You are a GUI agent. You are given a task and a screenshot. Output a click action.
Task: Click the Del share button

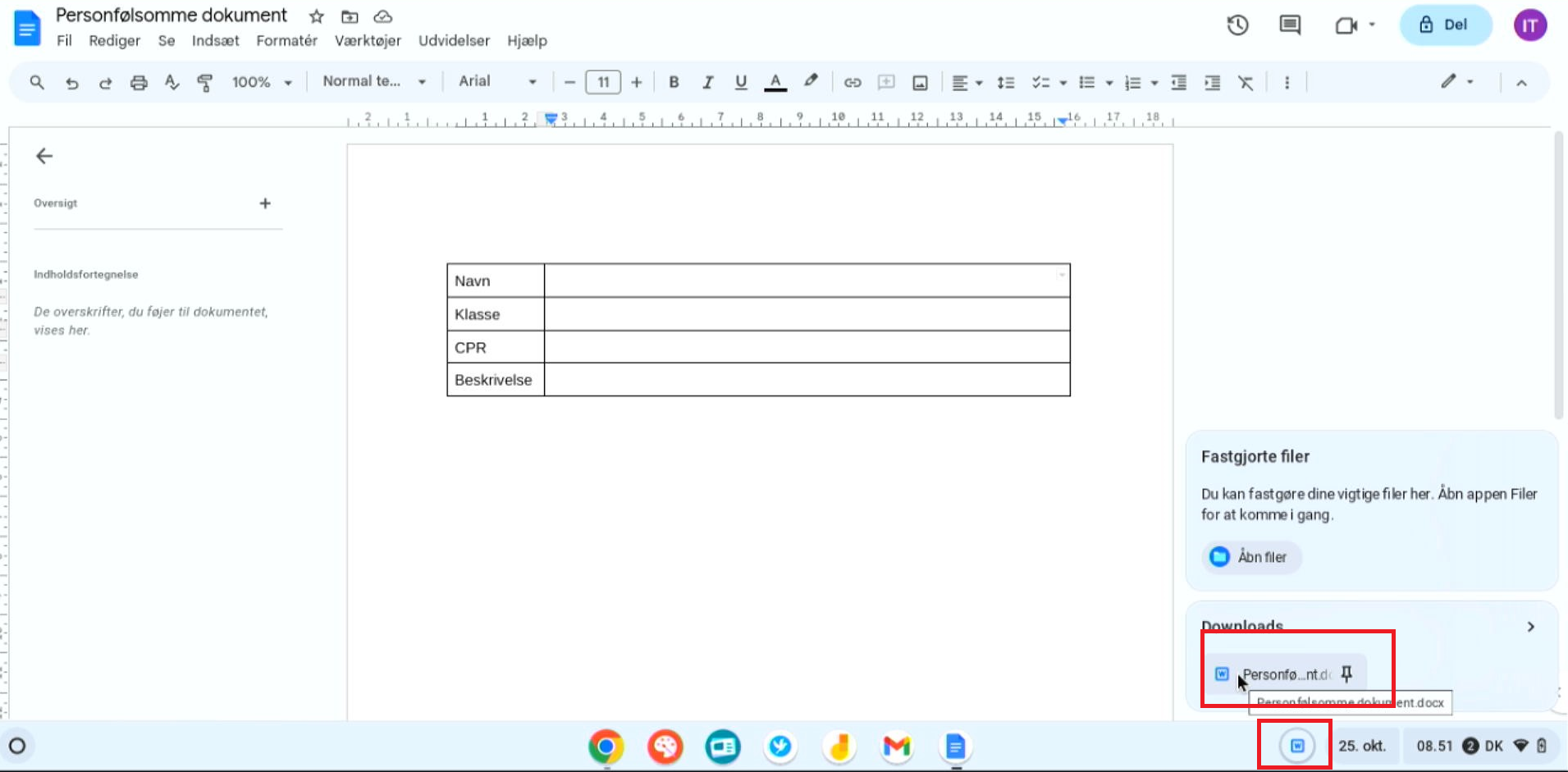pyautogui.click(x=1445, y=25)
